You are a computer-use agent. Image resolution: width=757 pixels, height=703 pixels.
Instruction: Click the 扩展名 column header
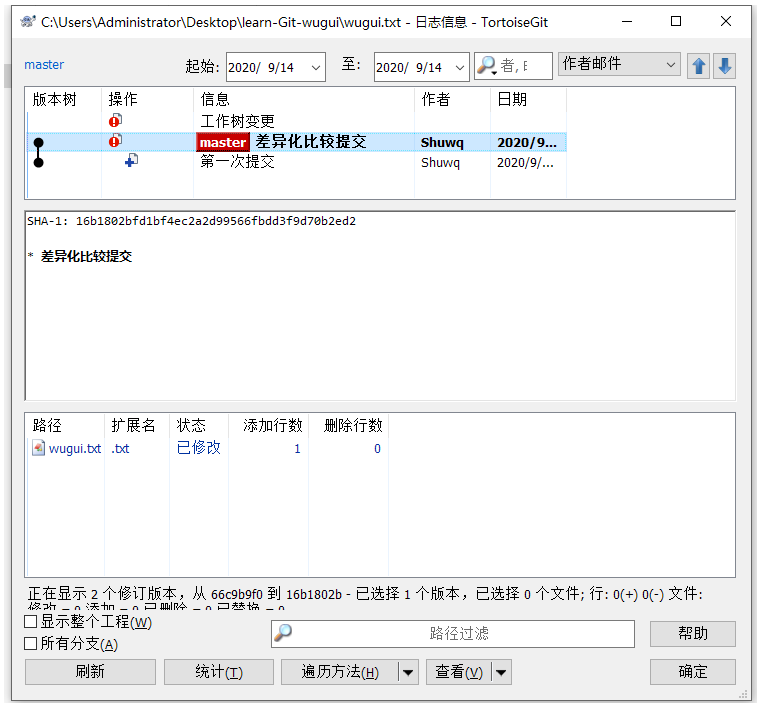tap(137, 425)
